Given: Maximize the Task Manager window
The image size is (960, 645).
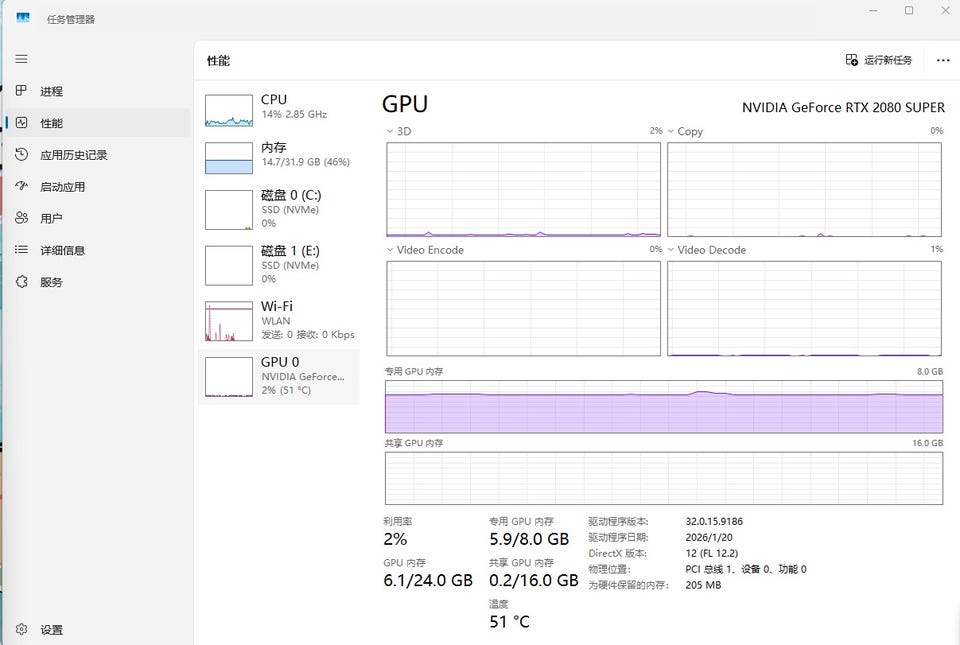Looking at the screenshot, I should (x=909, y=10).
